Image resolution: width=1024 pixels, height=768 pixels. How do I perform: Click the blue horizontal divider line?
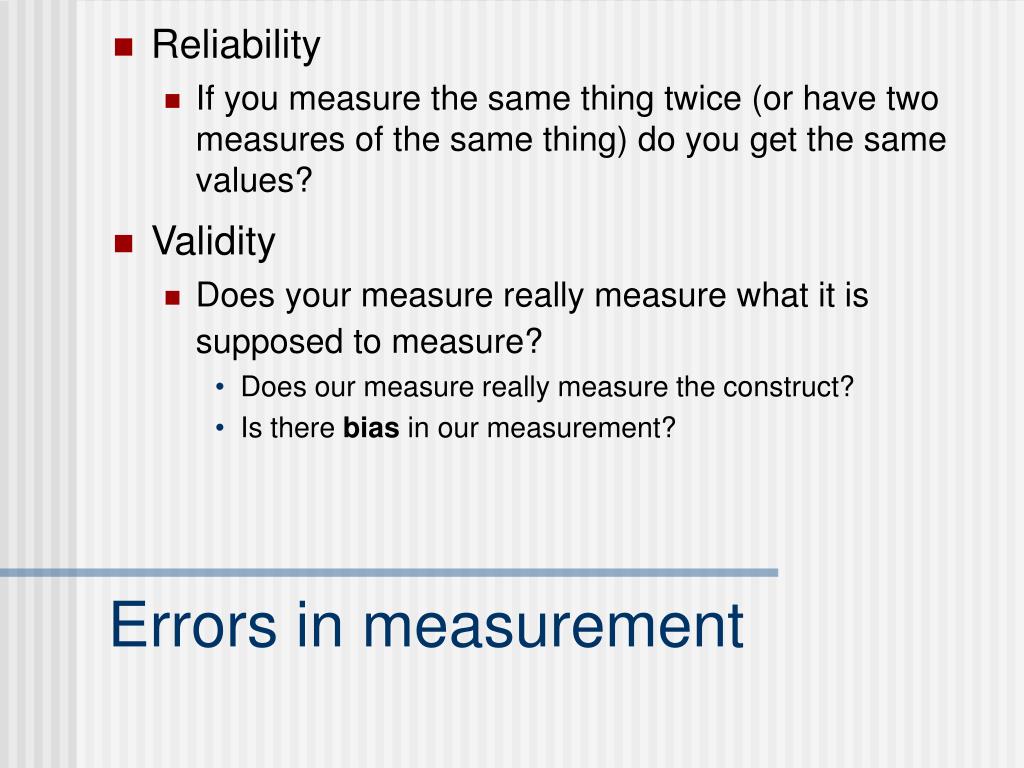point(389,573)
